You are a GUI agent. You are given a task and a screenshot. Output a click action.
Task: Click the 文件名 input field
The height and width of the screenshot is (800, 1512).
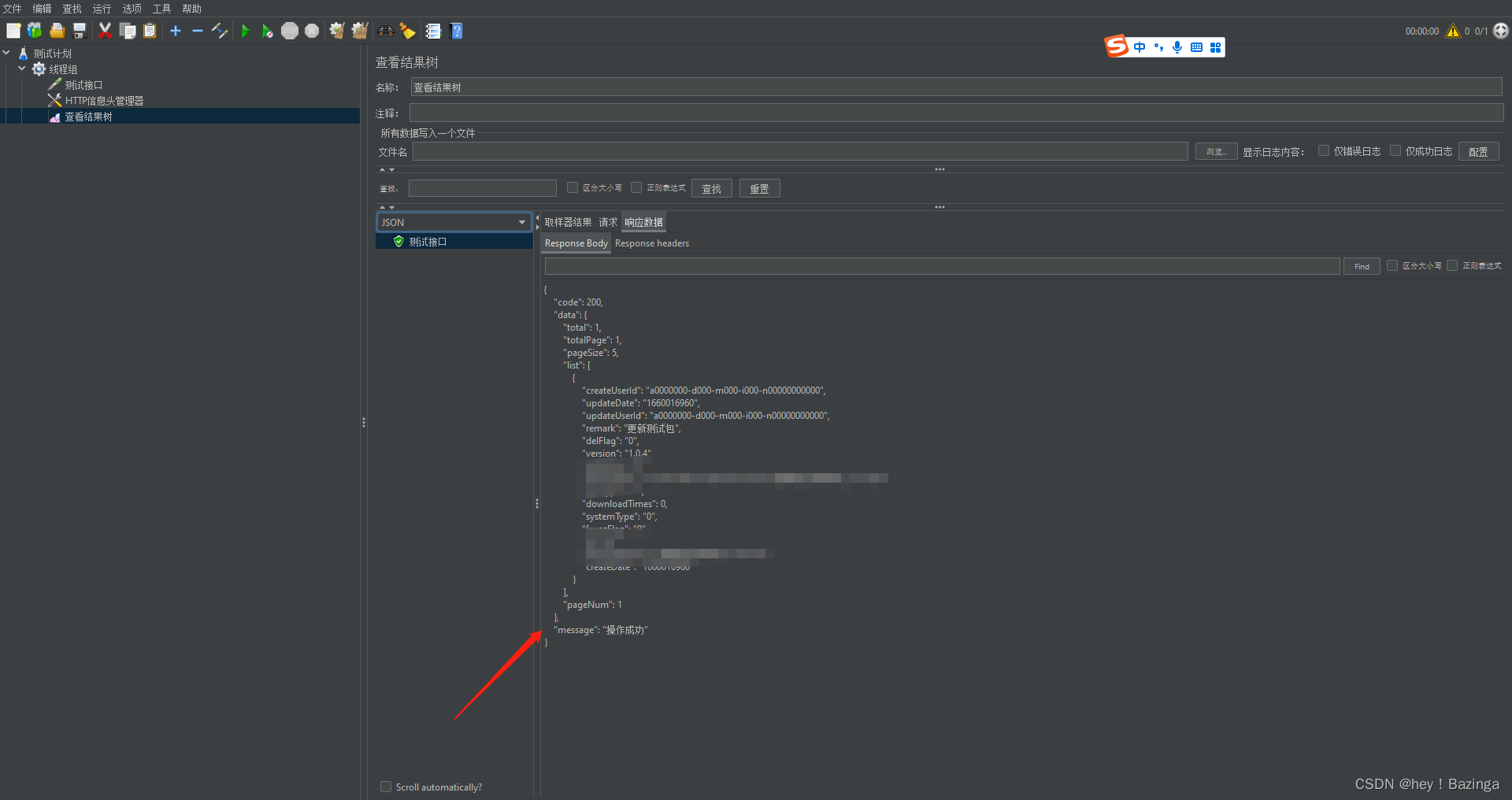pos(800,151)
